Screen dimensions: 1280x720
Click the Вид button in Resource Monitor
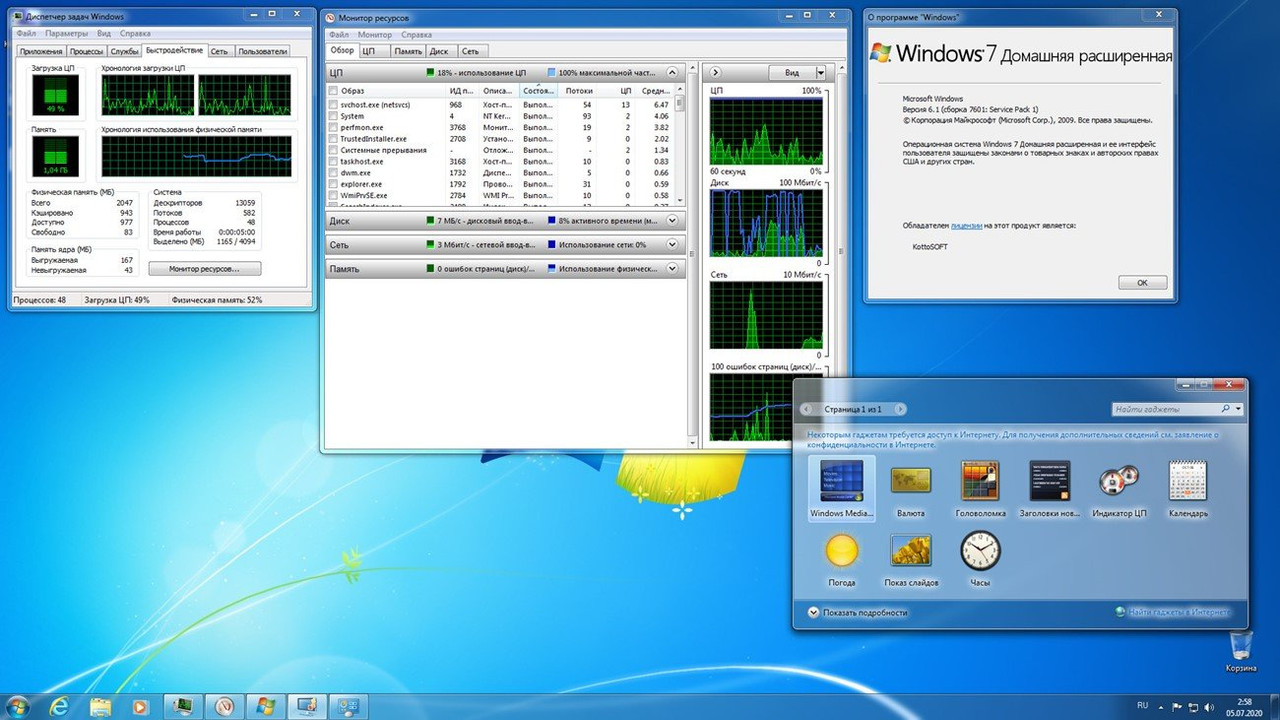pos(792,73)
